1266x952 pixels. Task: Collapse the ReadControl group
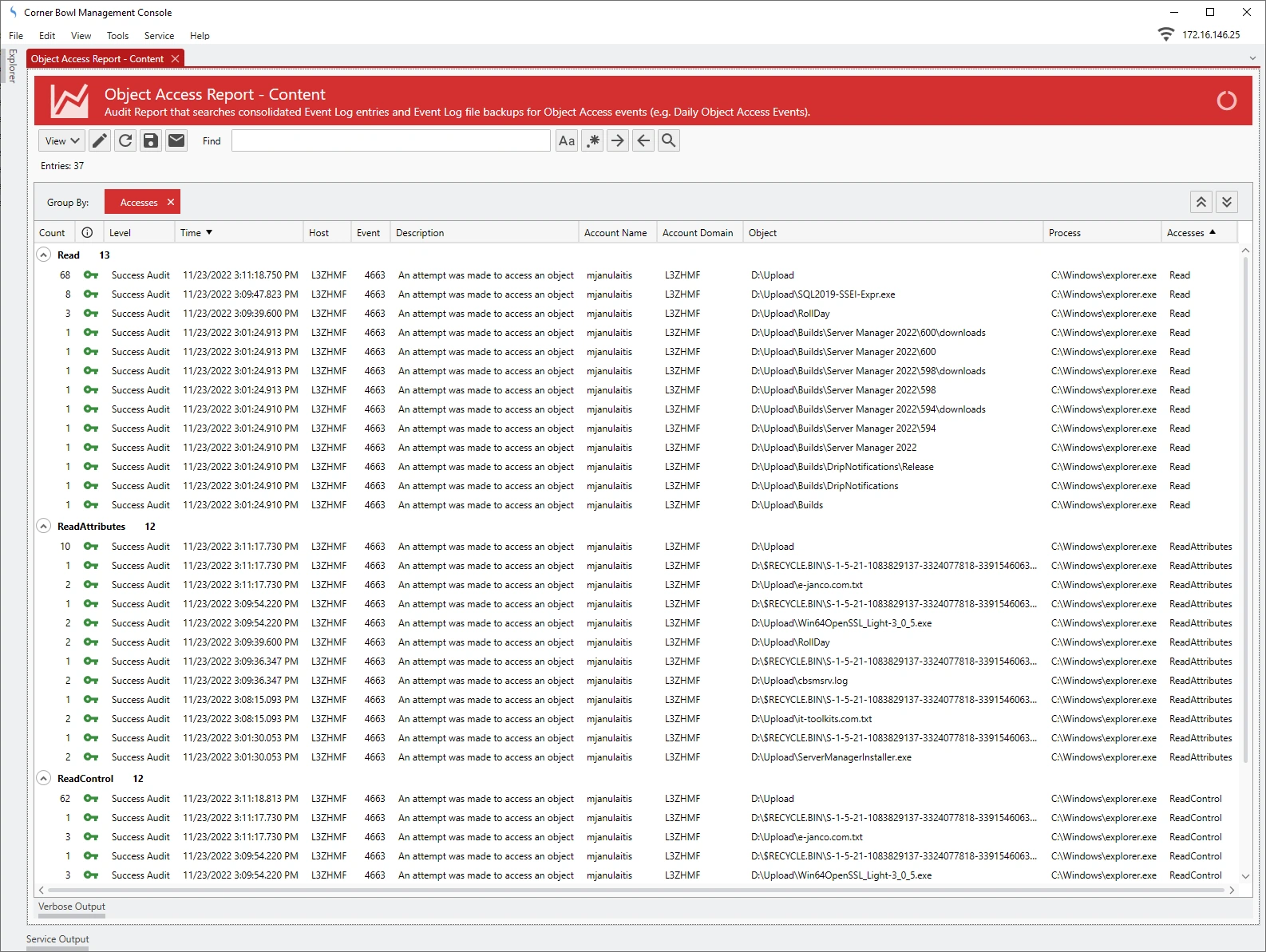tap(44, 779)
